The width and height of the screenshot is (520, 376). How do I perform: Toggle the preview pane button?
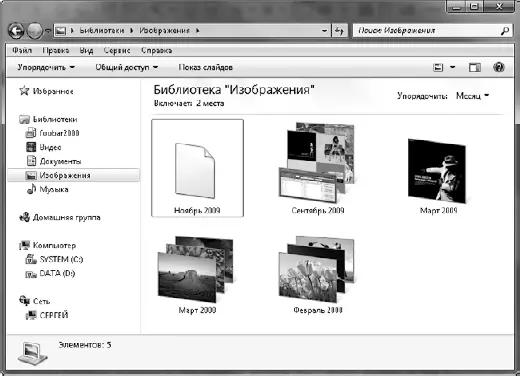pyautogui.click(x=475, y=67)
